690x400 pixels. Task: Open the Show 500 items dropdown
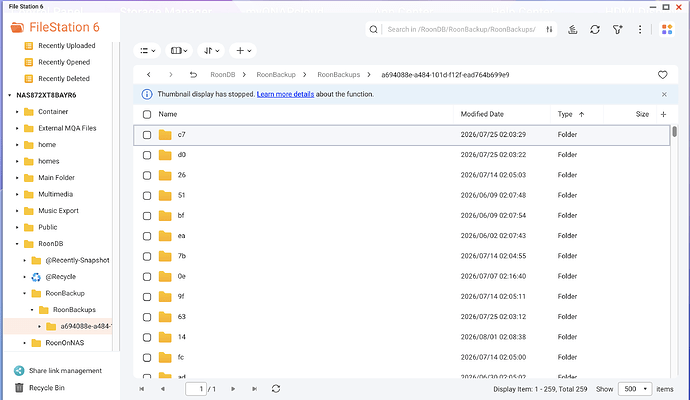[635, 389]
